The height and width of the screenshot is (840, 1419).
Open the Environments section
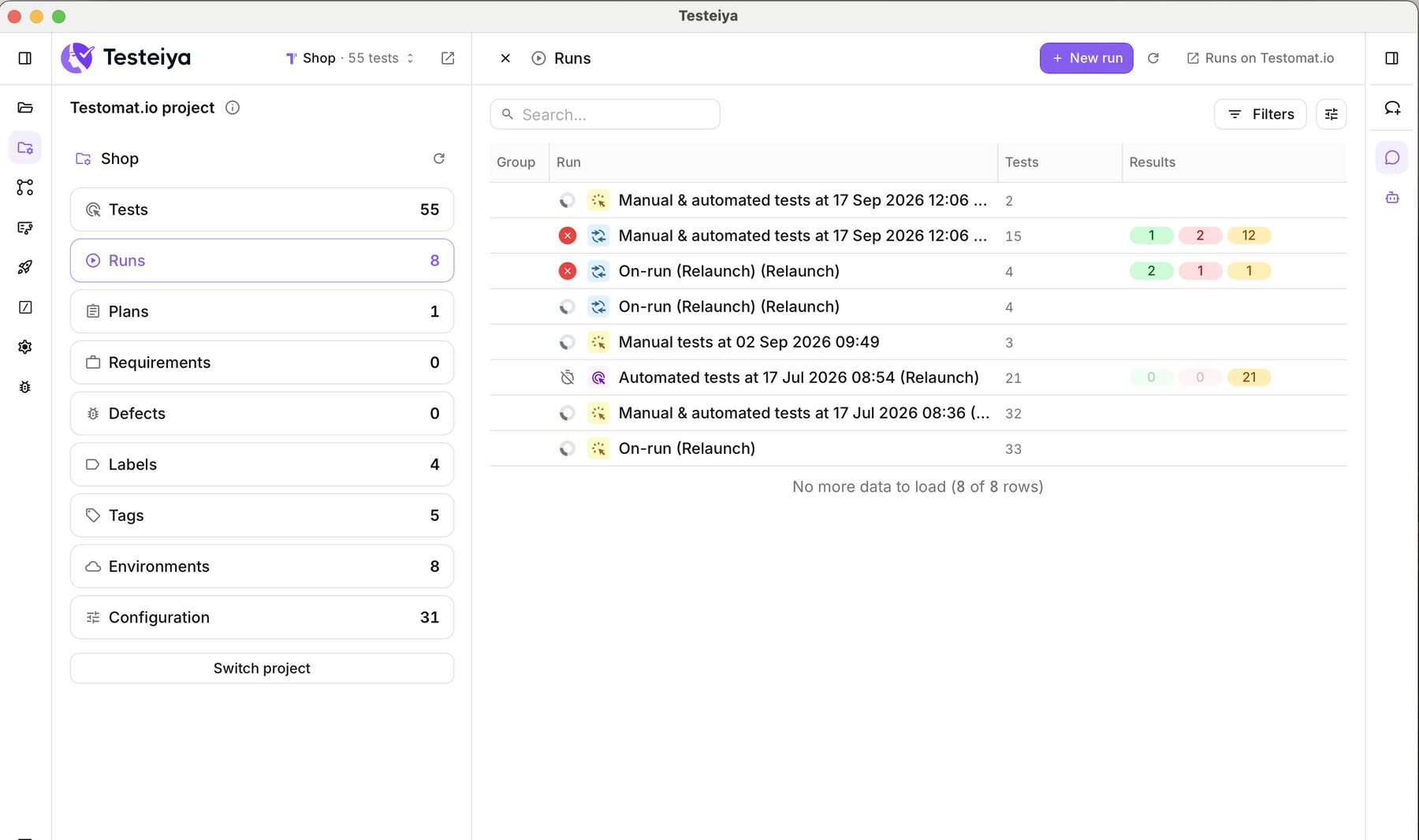point(262,567)
